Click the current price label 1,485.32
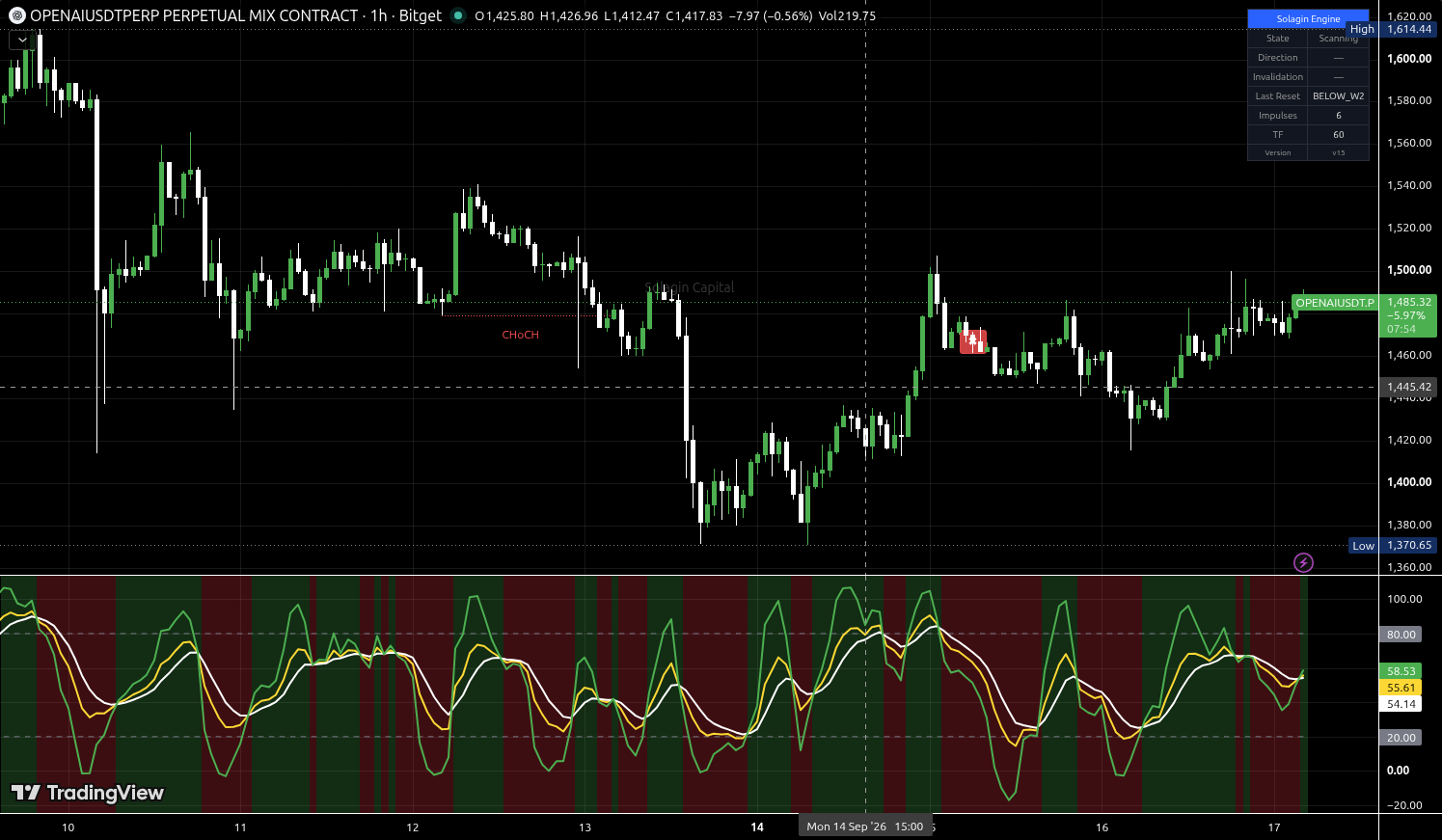Screen dimensions: 1442x840 coord(1409,302)
